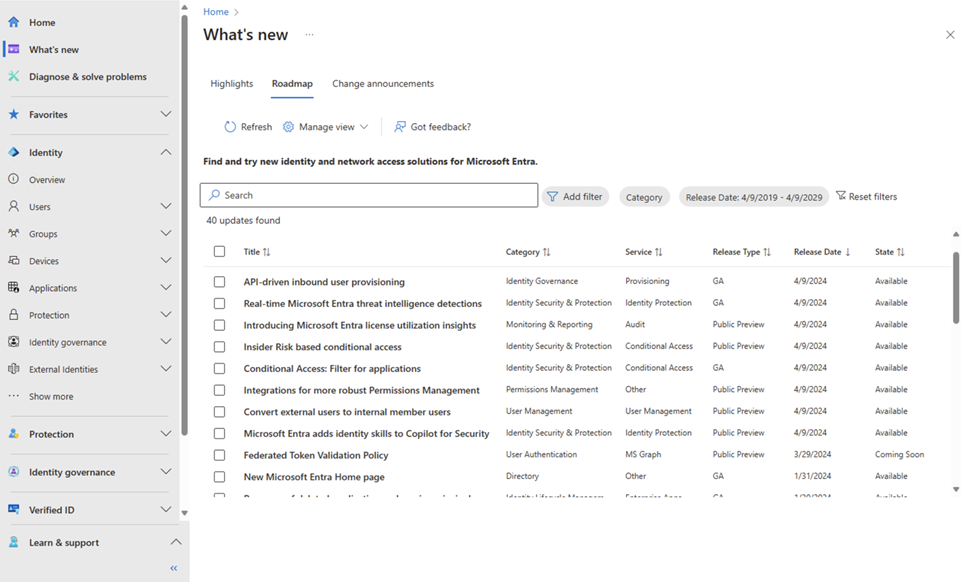Click the Manage view gear icon
This screenshot has width=975, height=582.
pos(289,127)
